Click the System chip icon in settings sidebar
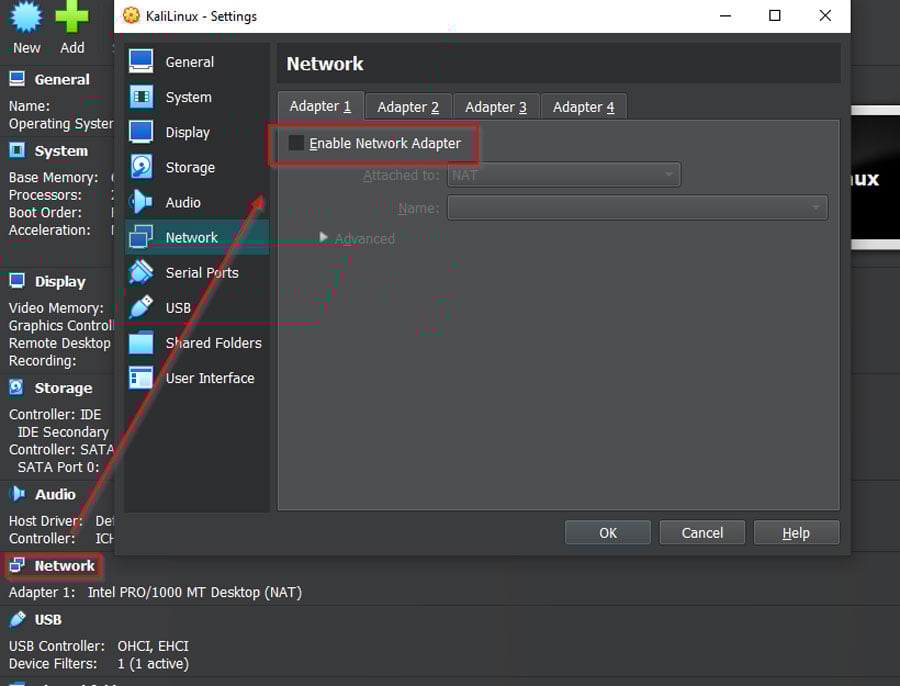Screen dimensions: 900x686 141,97
